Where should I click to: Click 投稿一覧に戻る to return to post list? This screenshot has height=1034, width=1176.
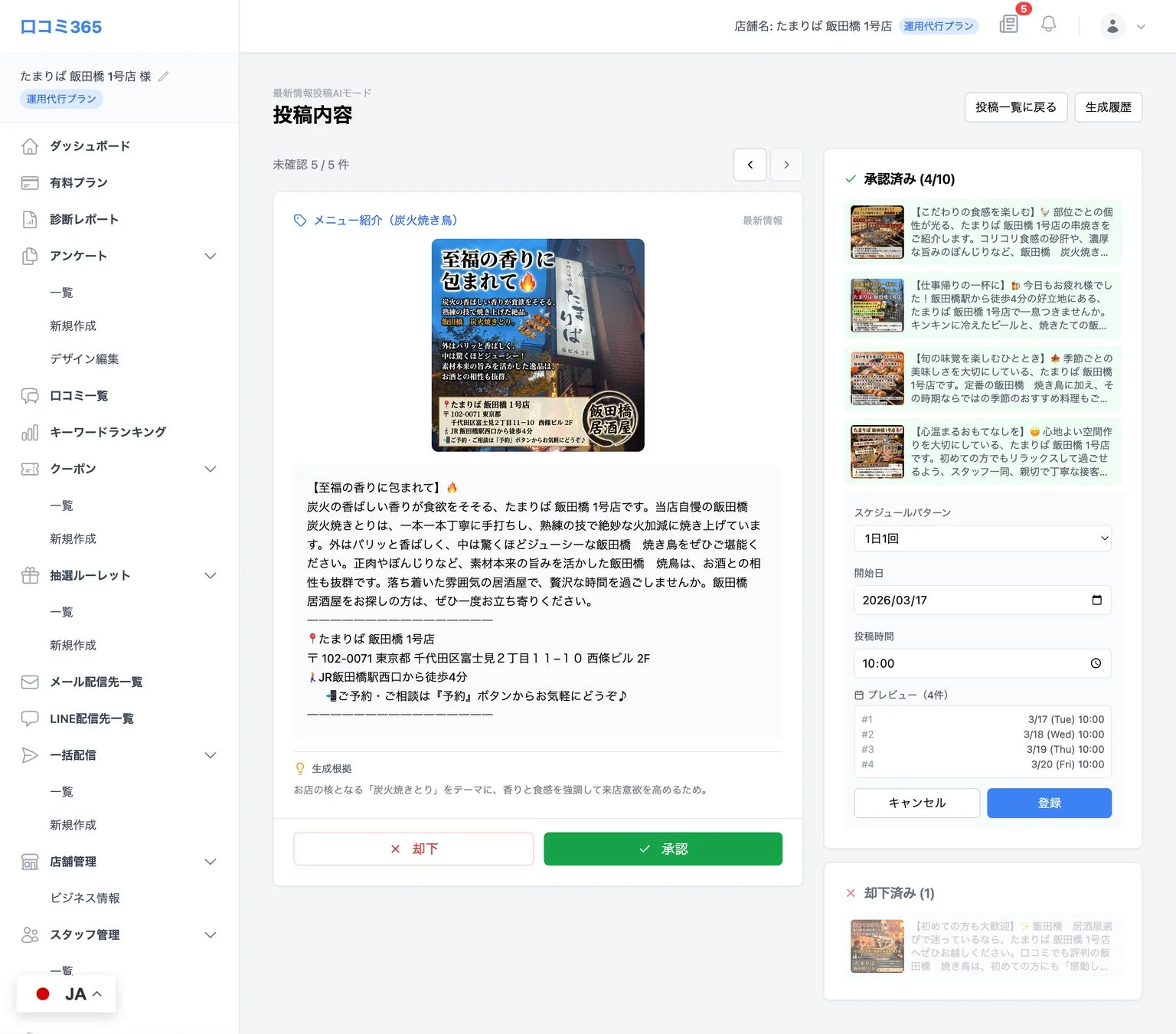coord(1016,107)
